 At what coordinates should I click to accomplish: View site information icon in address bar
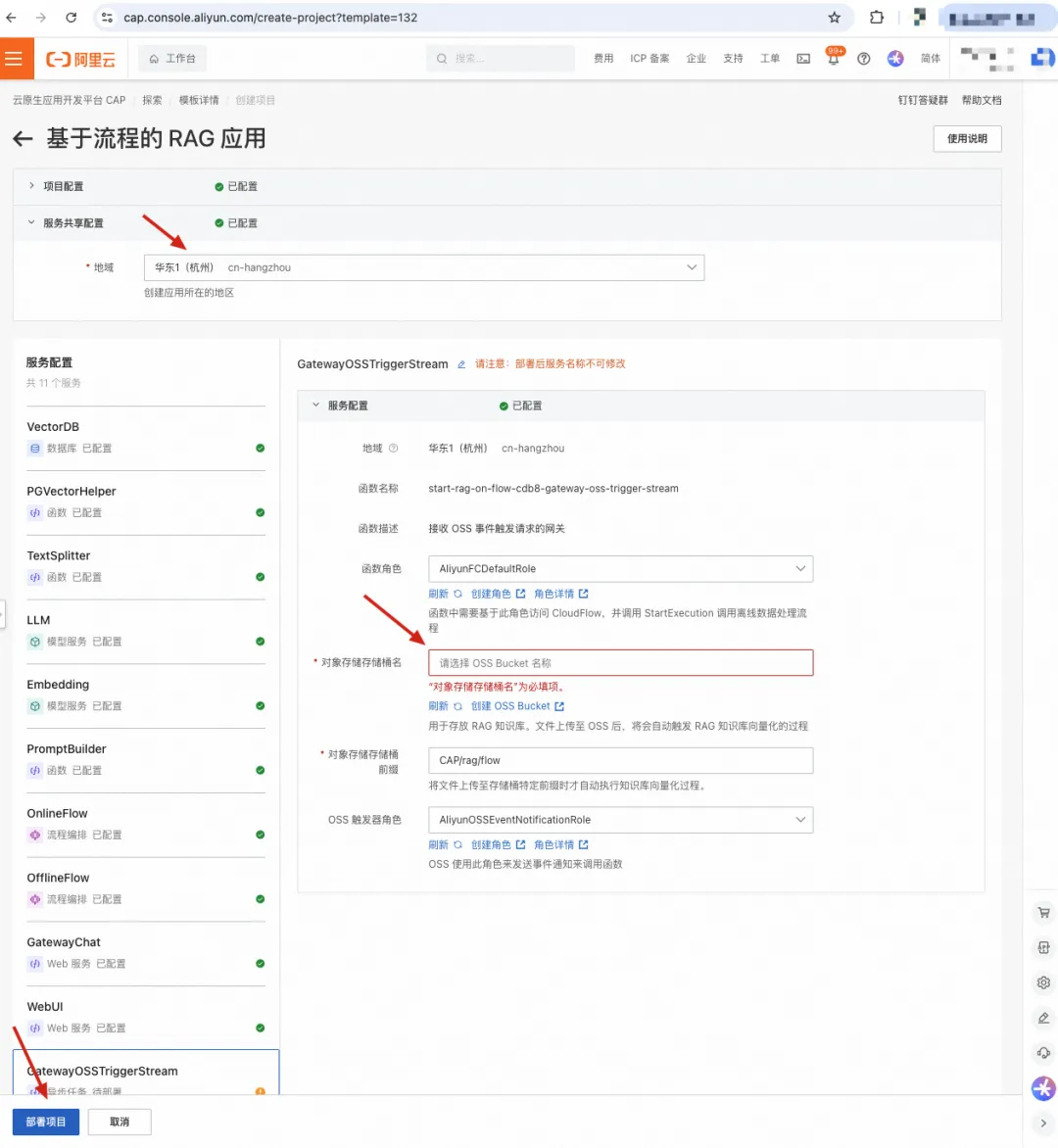[x=107, y=18]
